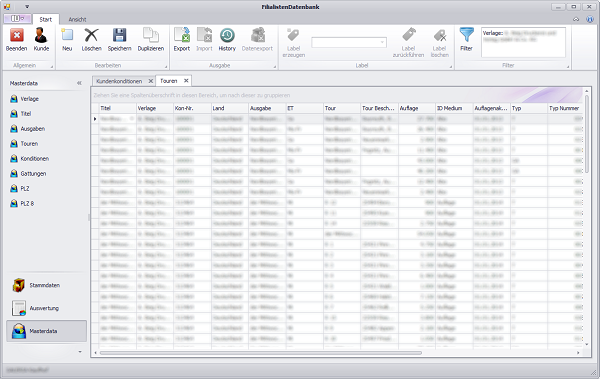Image resolution: width=600 pixels, height=379 pixels.
Task: Expand the Ausgabe group launcher
Action: click(274, 67)
